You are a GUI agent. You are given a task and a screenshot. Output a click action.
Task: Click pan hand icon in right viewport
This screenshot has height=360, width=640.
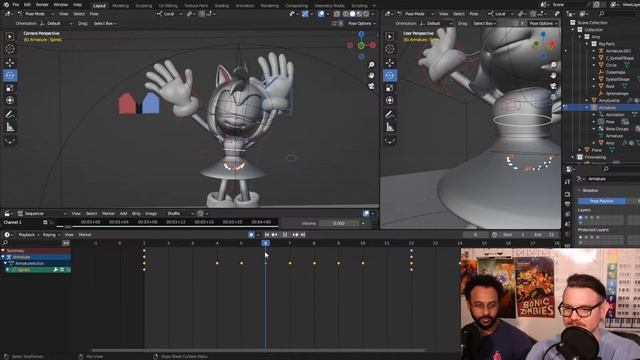point(553,76)
